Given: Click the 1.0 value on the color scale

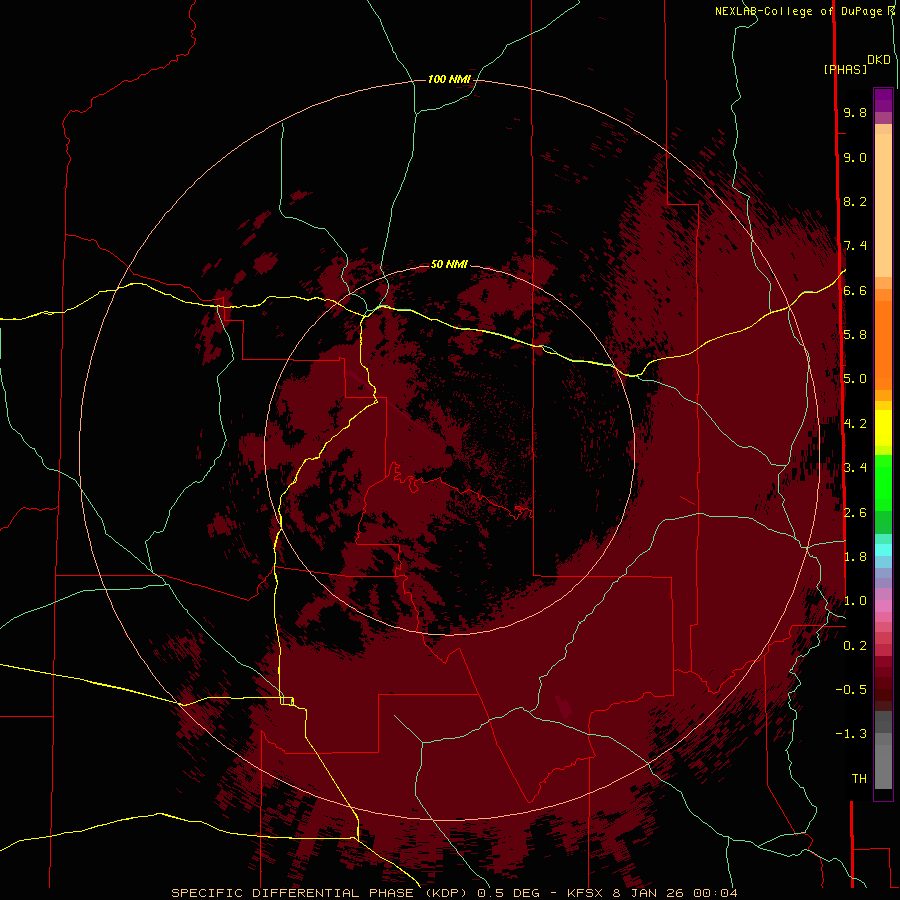Looking at the screenshot, I should point(855,601).
